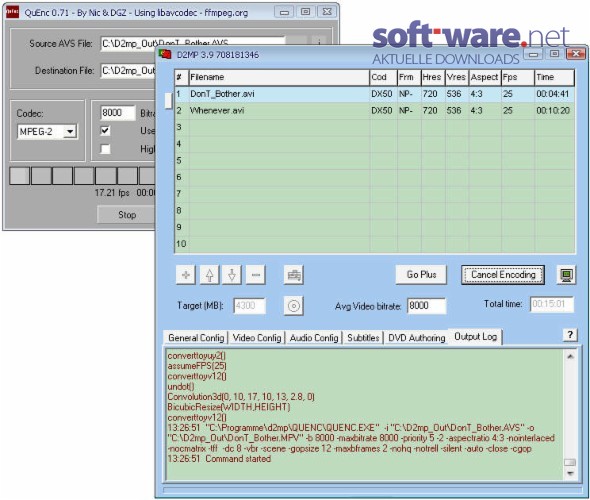Click the Cancel Encoding button

503,275
